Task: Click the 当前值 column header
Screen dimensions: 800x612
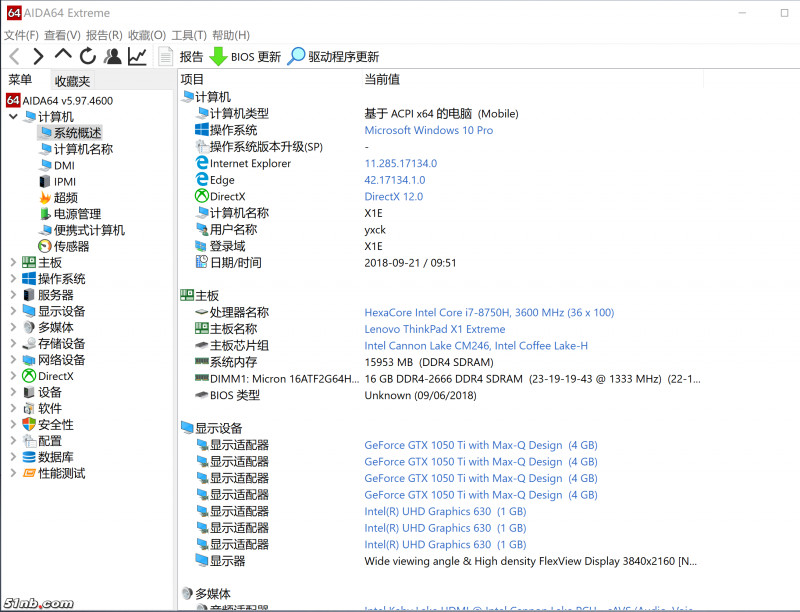Action: (x=382, y=80)
